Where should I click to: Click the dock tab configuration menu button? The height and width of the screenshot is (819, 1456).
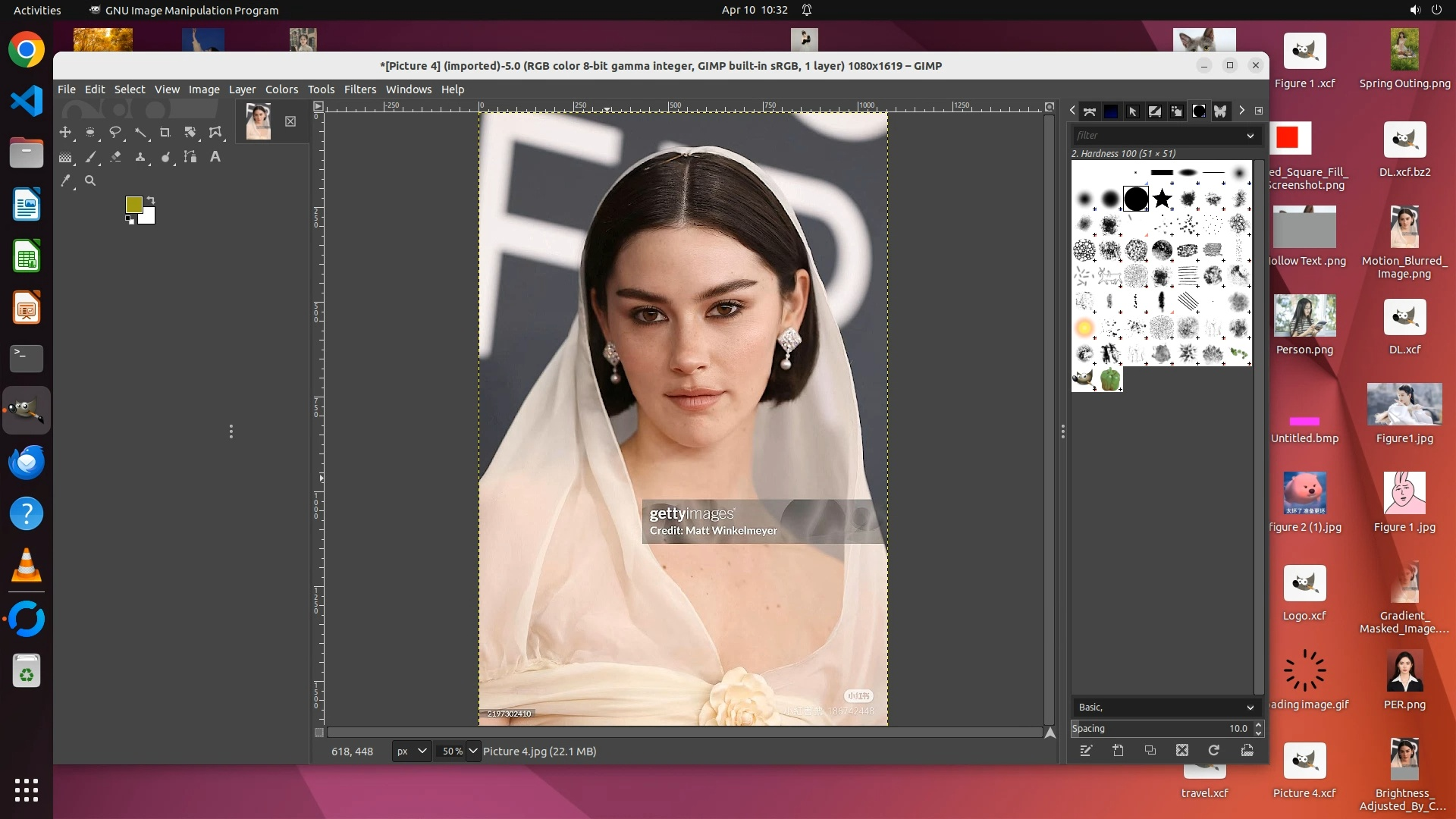(1259, 111)
